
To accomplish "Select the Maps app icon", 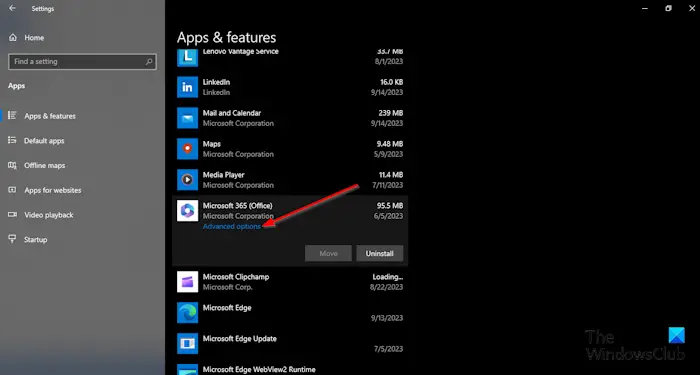I will point(188,149).
